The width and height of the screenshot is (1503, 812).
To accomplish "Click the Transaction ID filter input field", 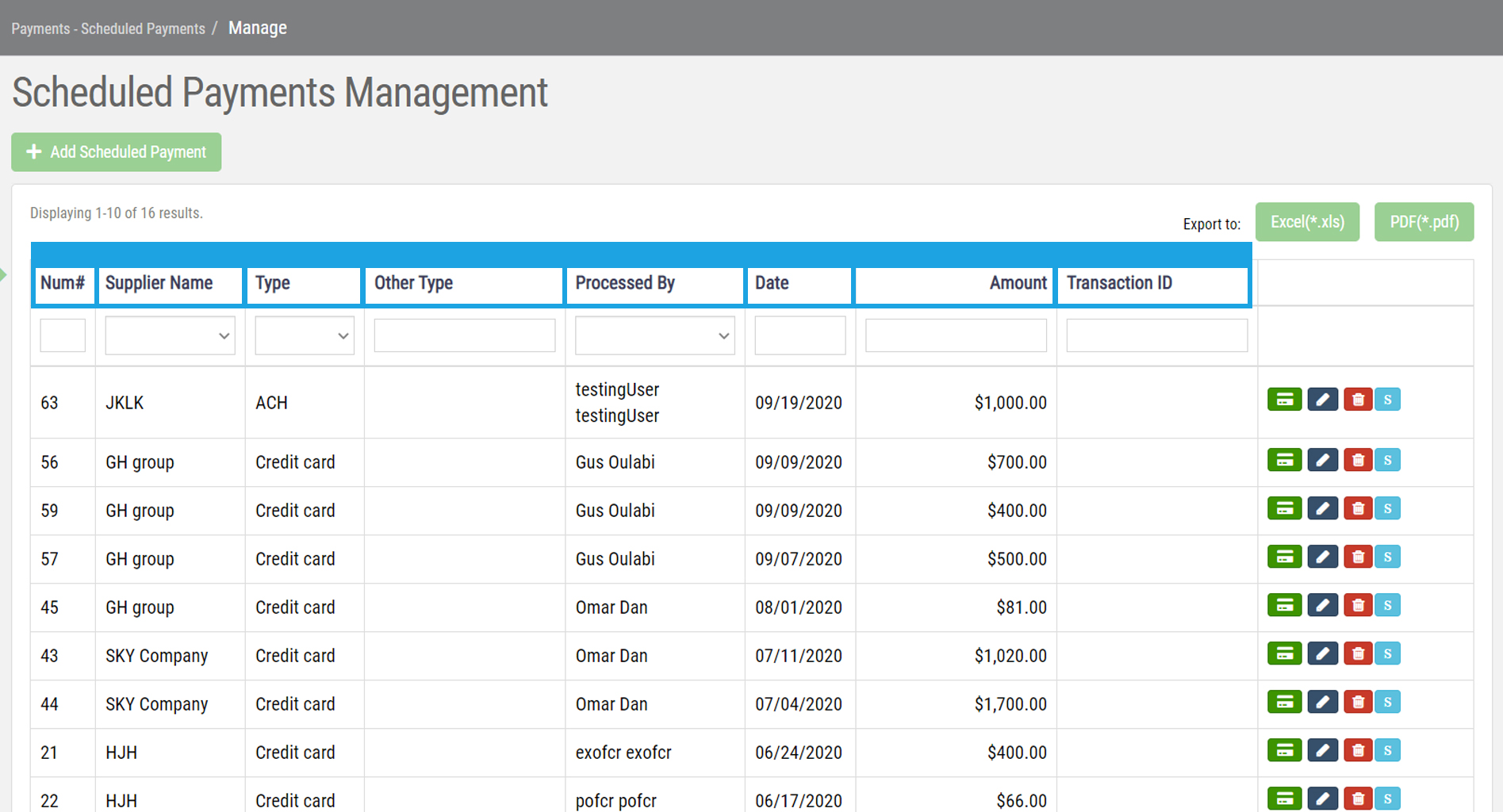I will pos(1156,335).
